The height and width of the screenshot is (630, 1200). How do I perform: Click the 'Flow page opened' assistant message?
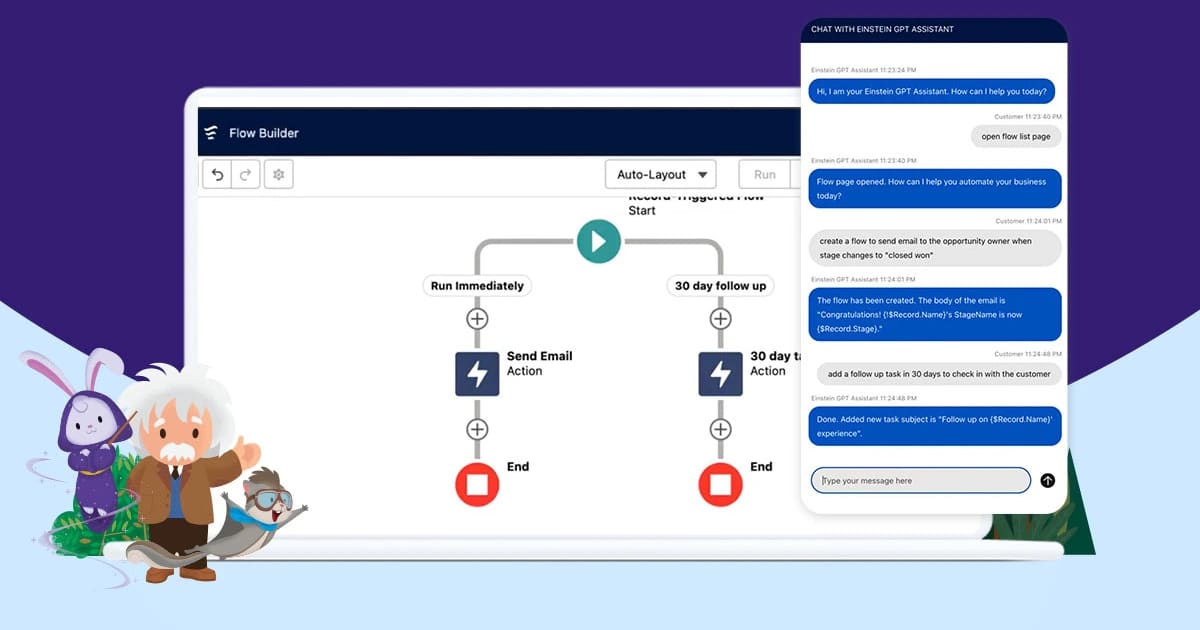point(935,189)
